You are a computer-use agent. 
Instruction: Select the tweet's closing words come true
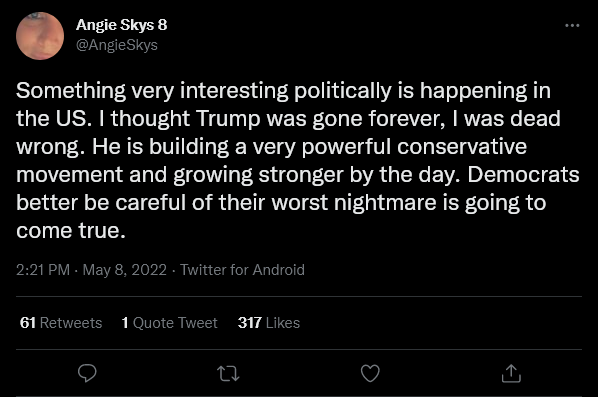(x=71, y=231)
